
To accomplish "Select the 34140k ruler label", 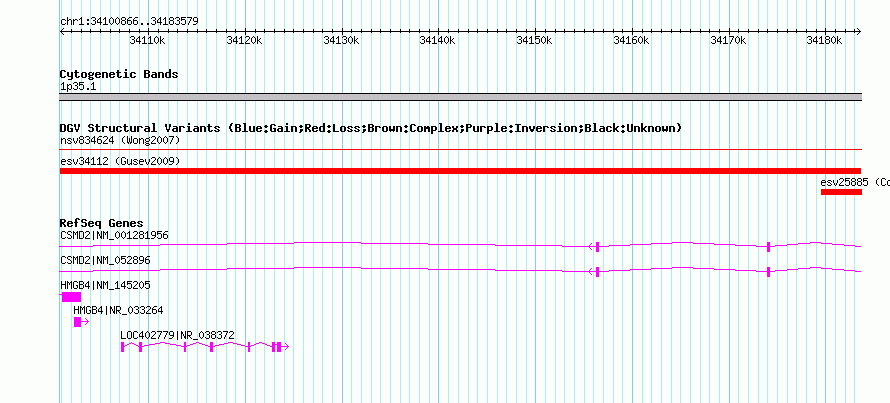I will pyautogui.click(x=438, y=40).
